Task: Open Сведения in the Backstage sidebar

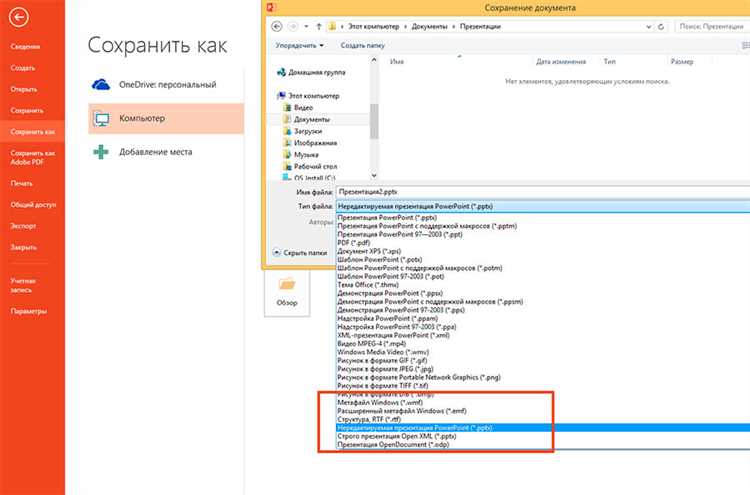Action: point(25,47)
